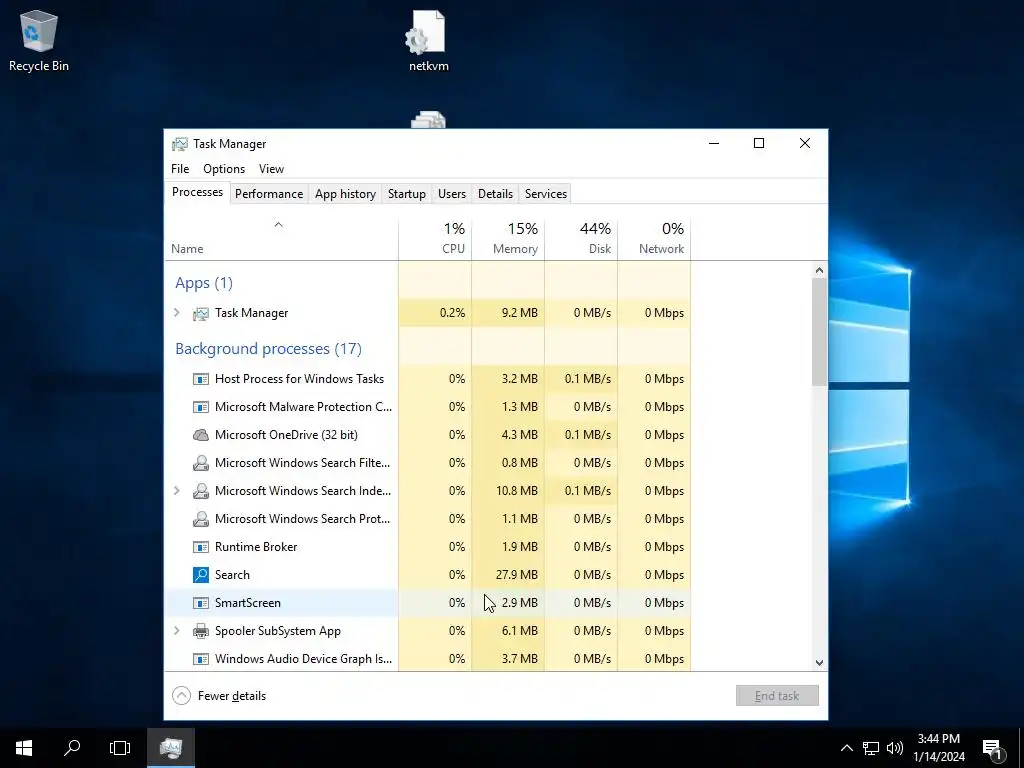Click the 0.2% Task Manager CPU value
The image size is (1024, 768).
[453, 313]
